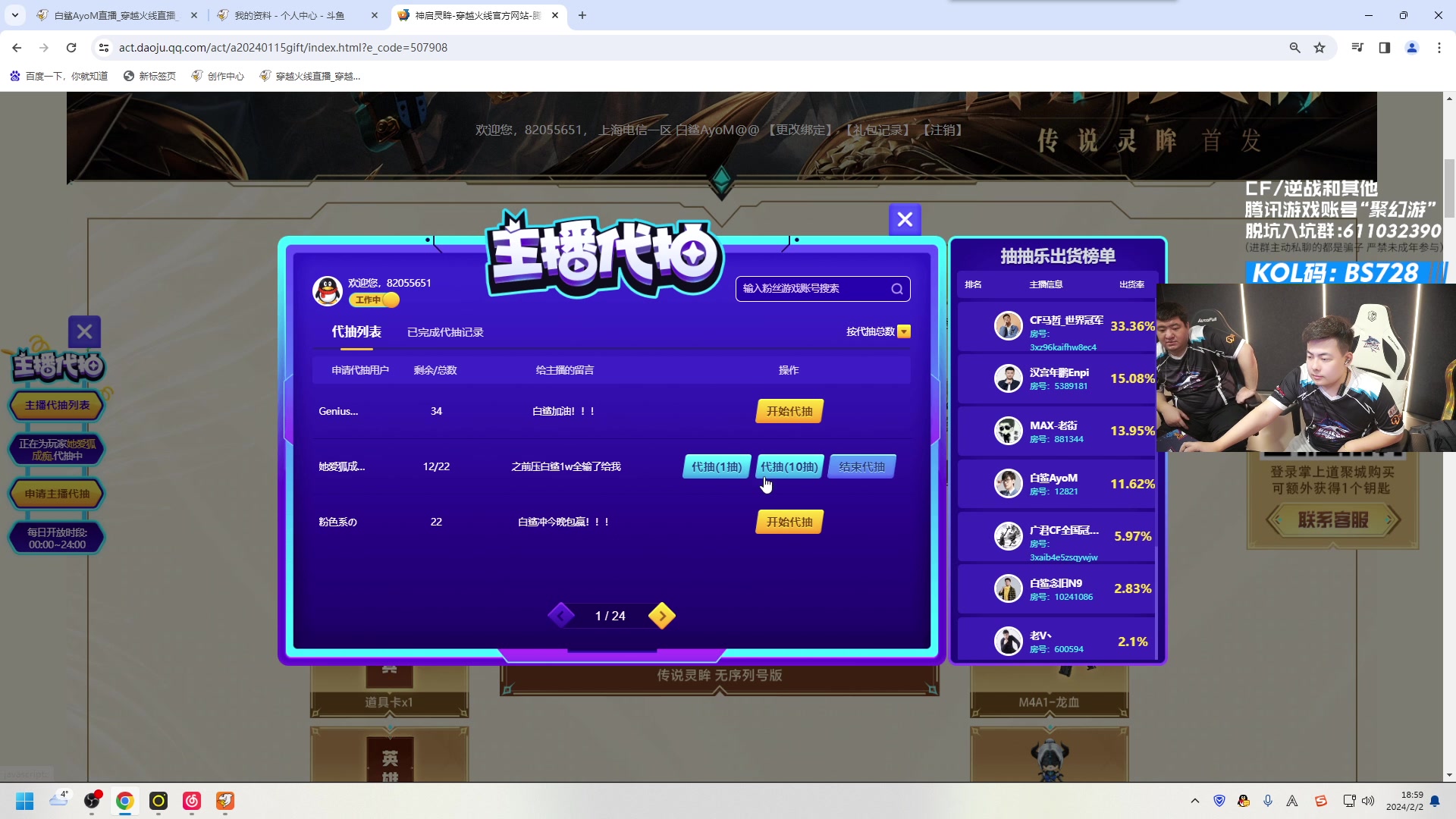Click 代抽(10抽) for 她爱狐成 row
The image size is (1456, 819).
click(x=789, y=466)
